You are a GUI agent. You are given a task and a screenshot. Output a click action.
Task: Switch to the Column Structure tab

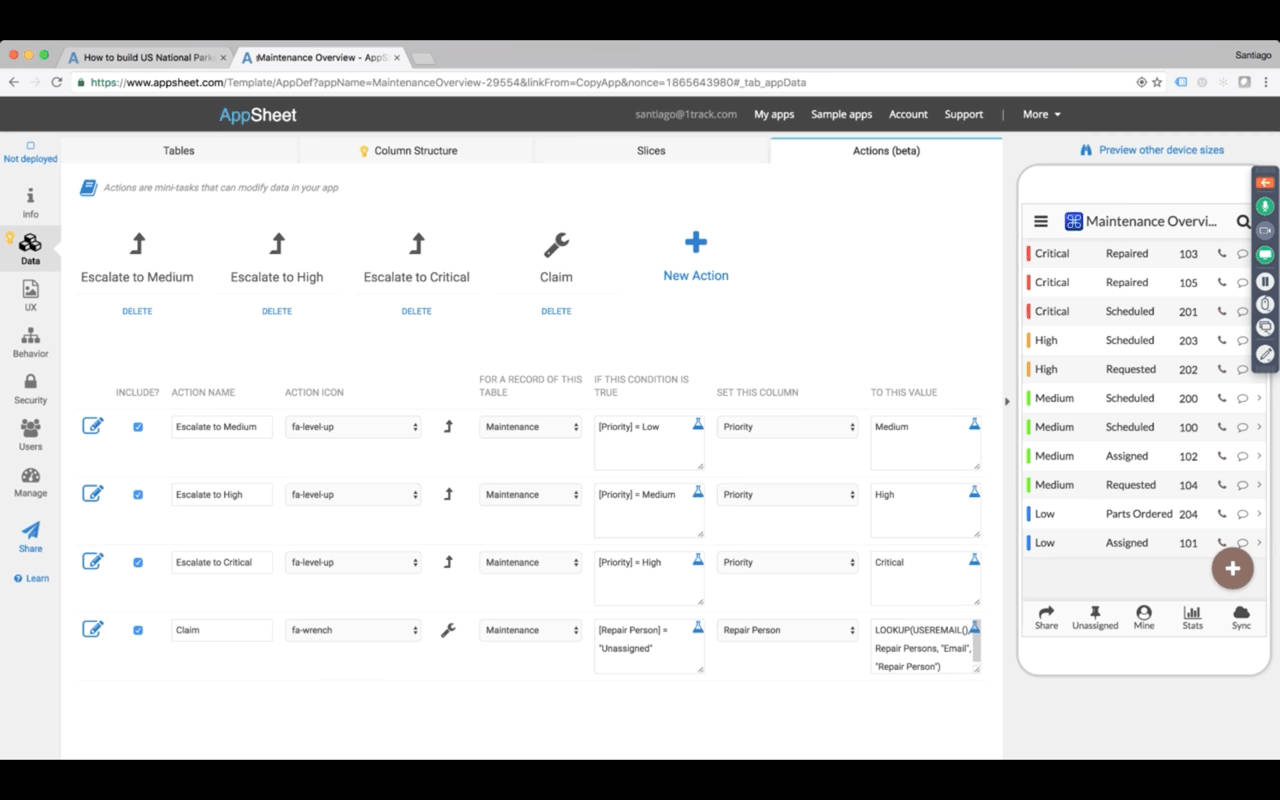(417, 150)
